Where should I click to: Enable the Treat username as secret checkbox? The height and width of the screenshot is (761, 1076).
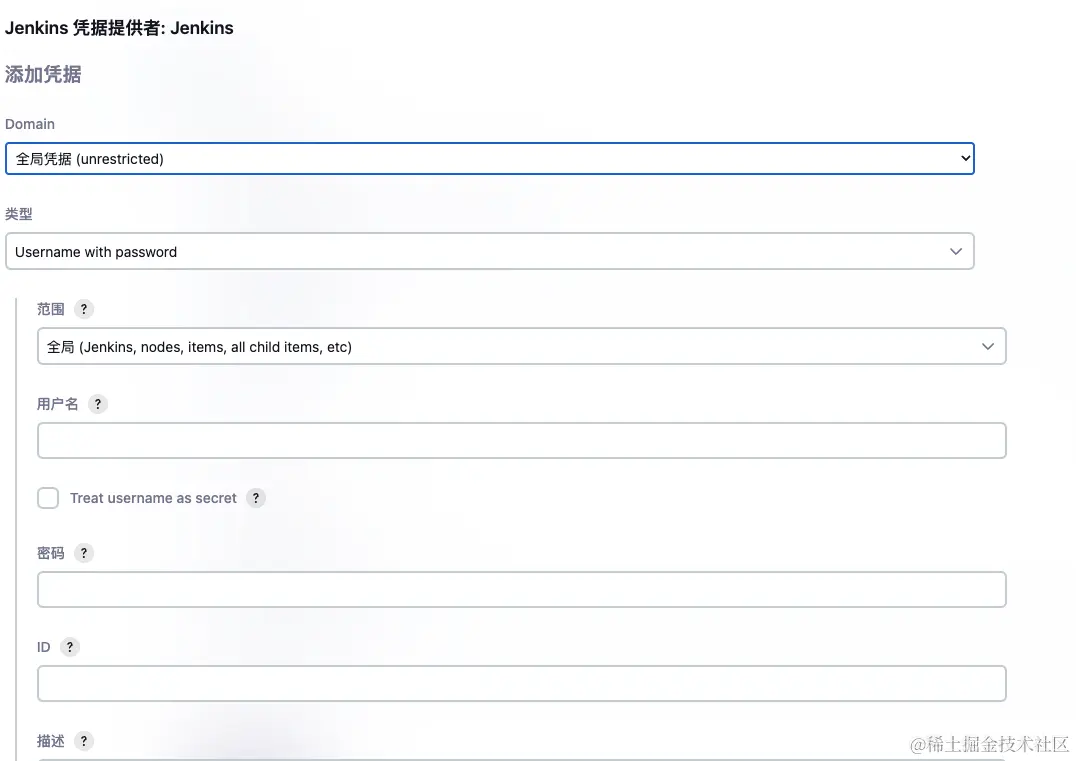[x=48, y=498]
